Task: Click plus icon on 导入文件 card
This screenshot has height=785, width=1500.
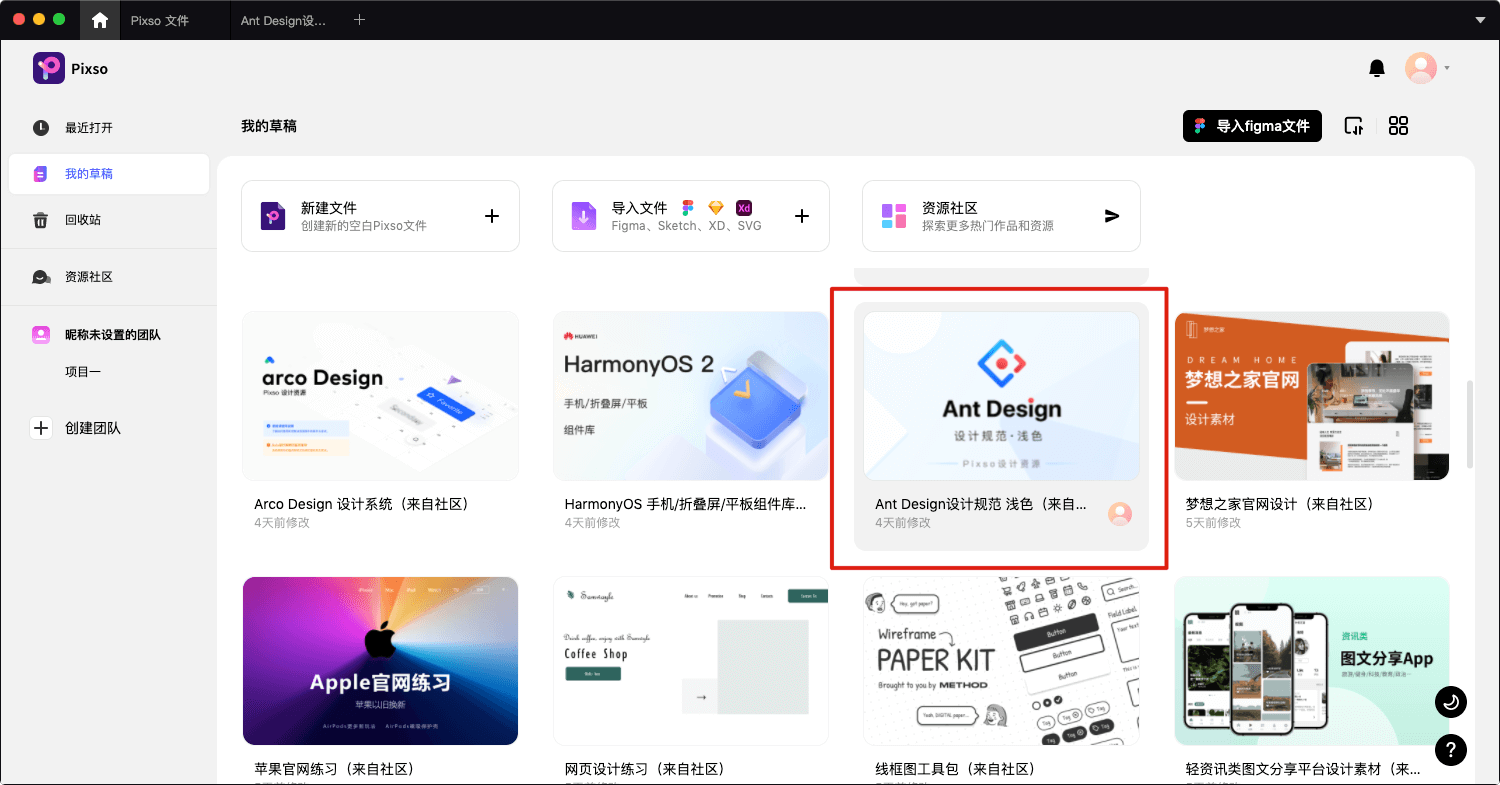Action: [802, 216]
